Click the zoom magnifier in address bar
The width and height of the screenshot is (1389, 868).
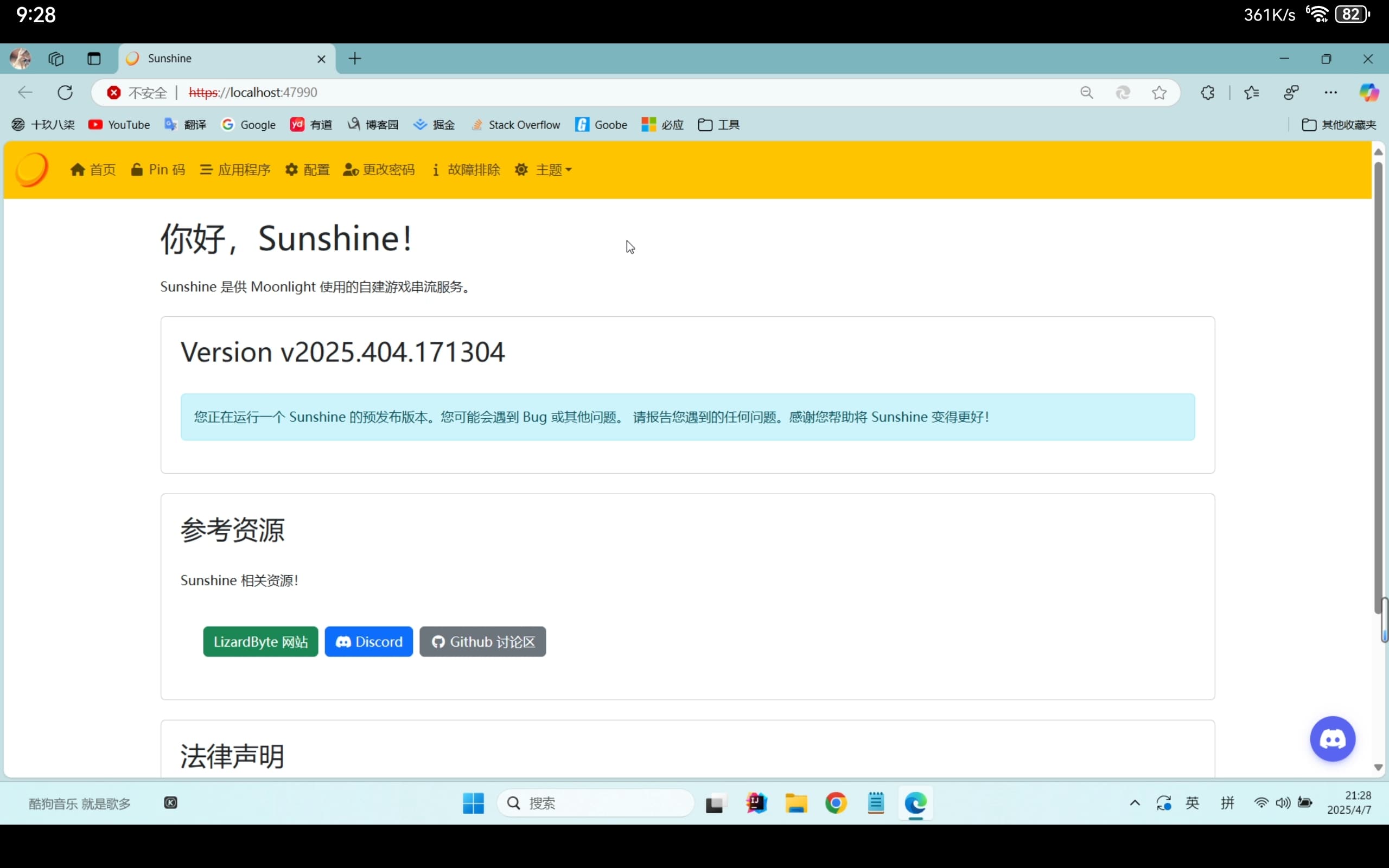point(1086,92)
